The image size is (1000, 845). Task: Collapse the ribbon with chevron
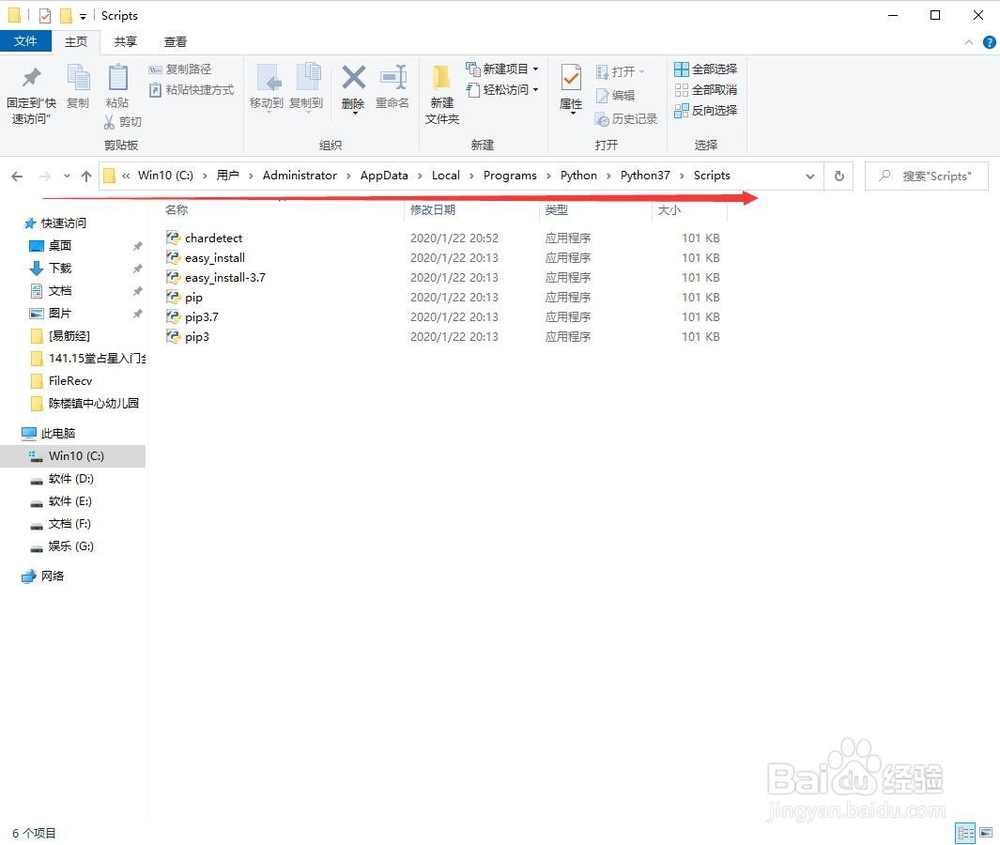click(x=969, y=42)
